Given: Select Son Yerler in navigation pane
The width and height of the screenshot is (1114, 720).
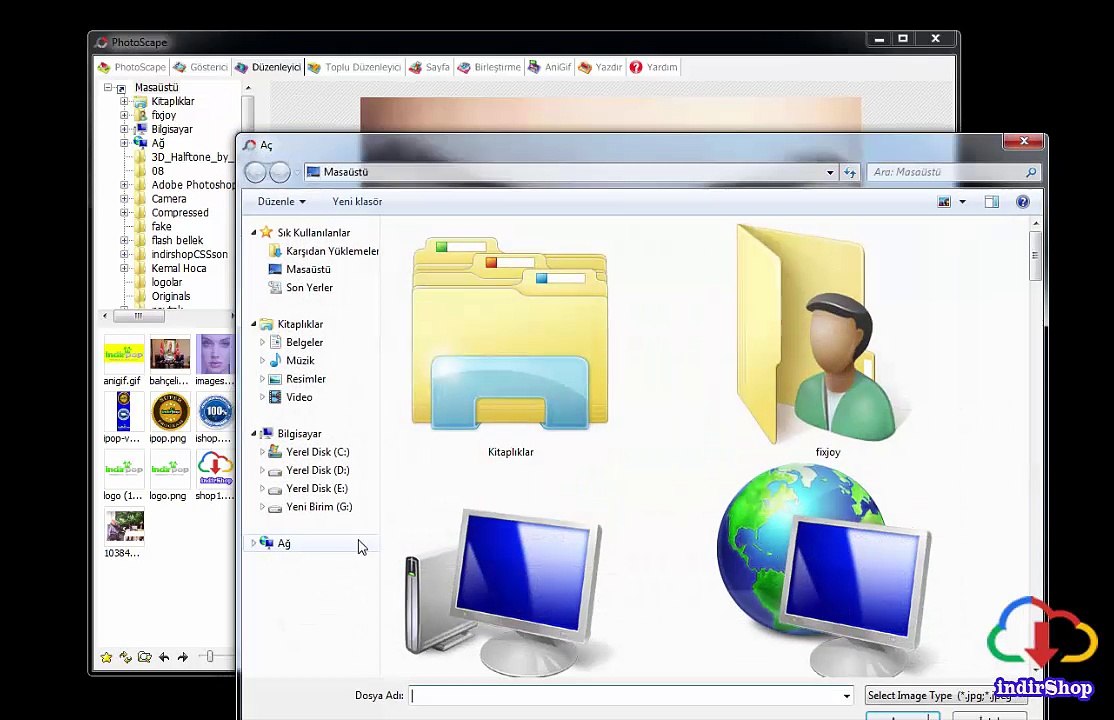Looking at the screenshot, I should click(x=301, y=288).
